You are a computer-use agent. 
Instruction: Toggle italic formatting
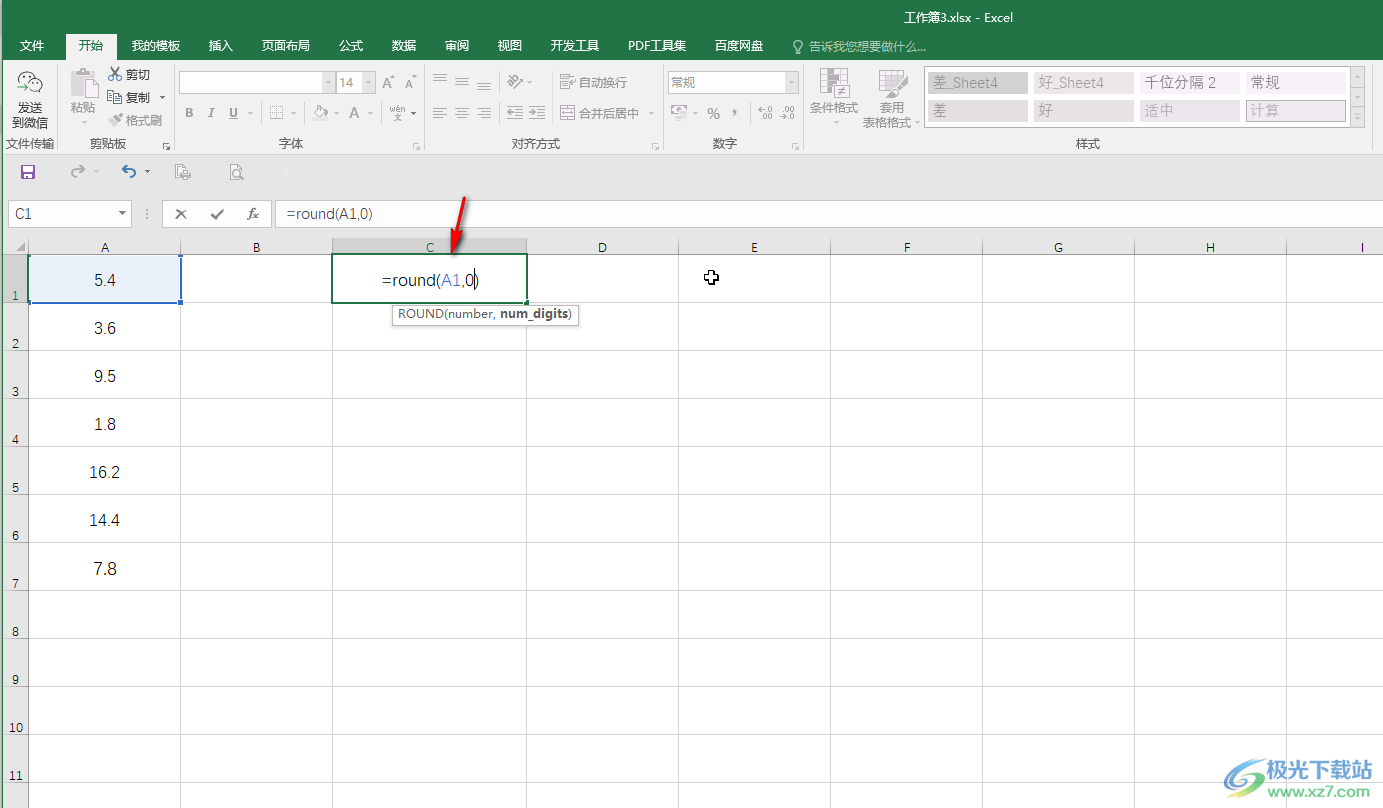pos(211,114)
